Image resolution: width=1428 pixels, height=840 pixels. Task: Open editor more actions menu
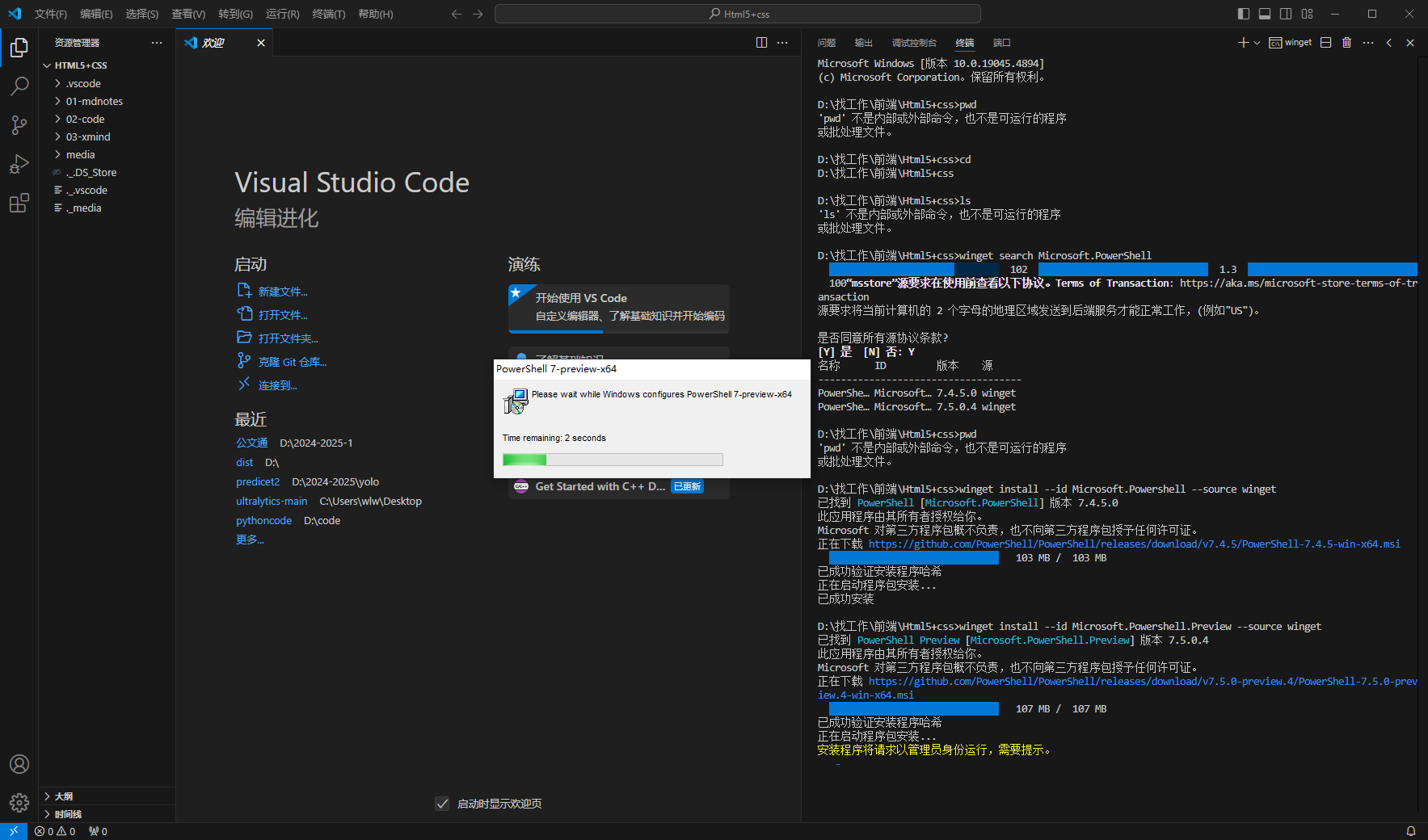(782, 43)
